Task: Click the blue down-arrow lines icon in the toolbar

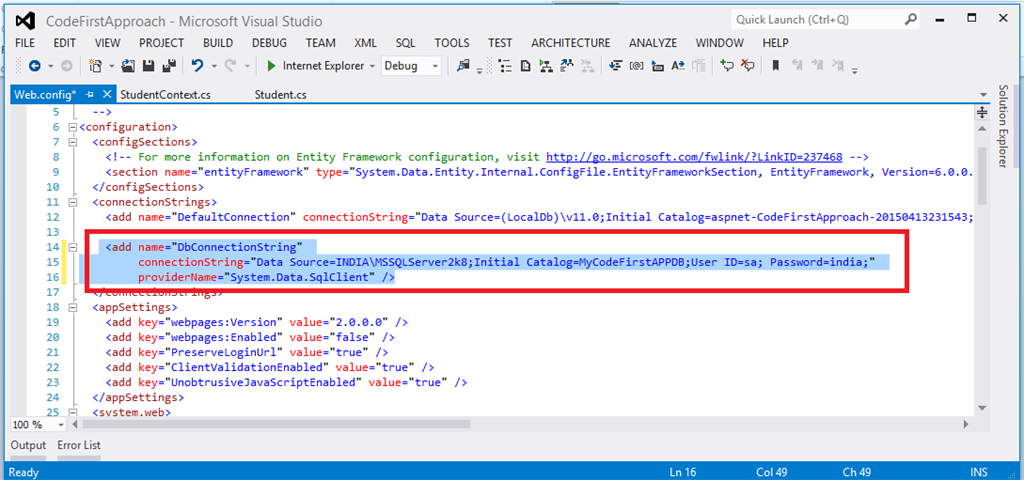Action: coord(616,66)
